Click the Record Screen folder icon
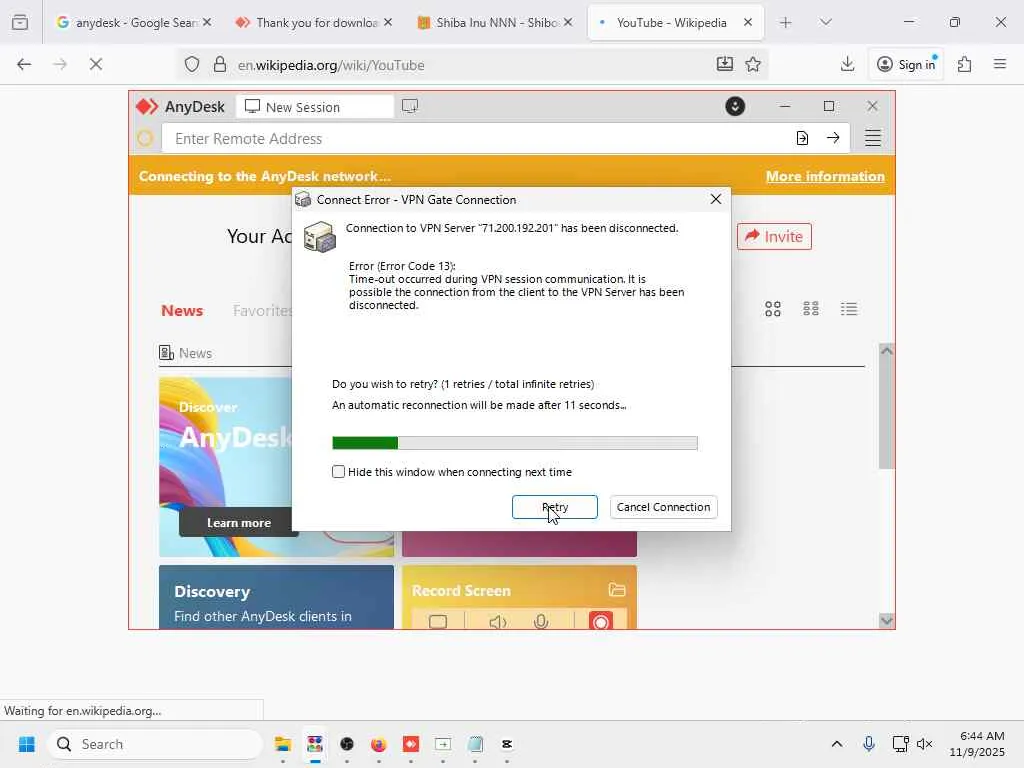The width and height of the screenshot is (1024, 768). click(x=616, y=590)
